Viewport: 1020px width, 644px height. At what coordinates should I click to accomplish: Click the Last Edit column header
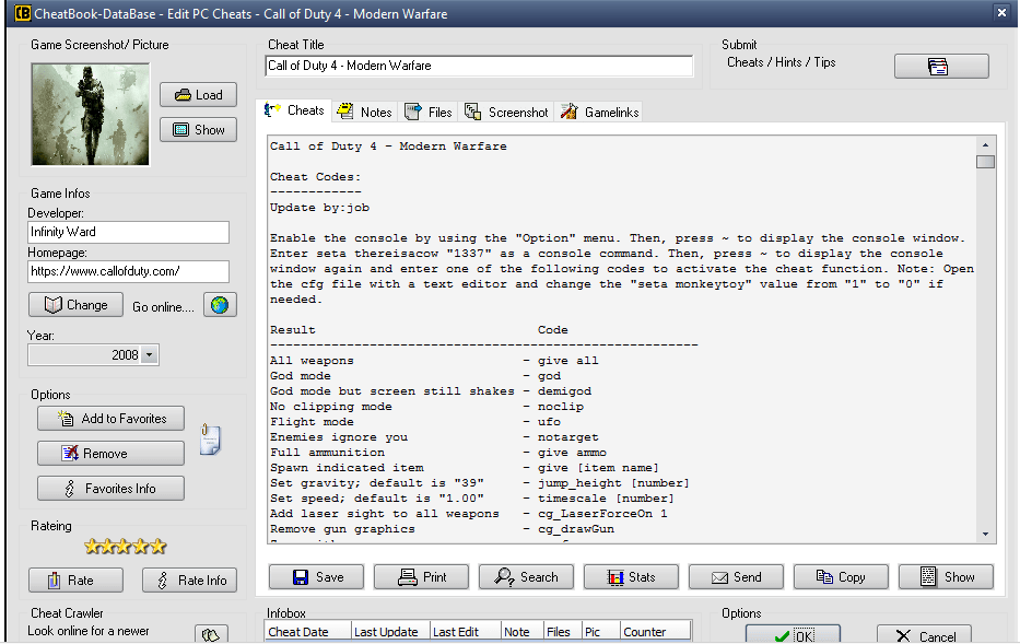pos(464,632)
